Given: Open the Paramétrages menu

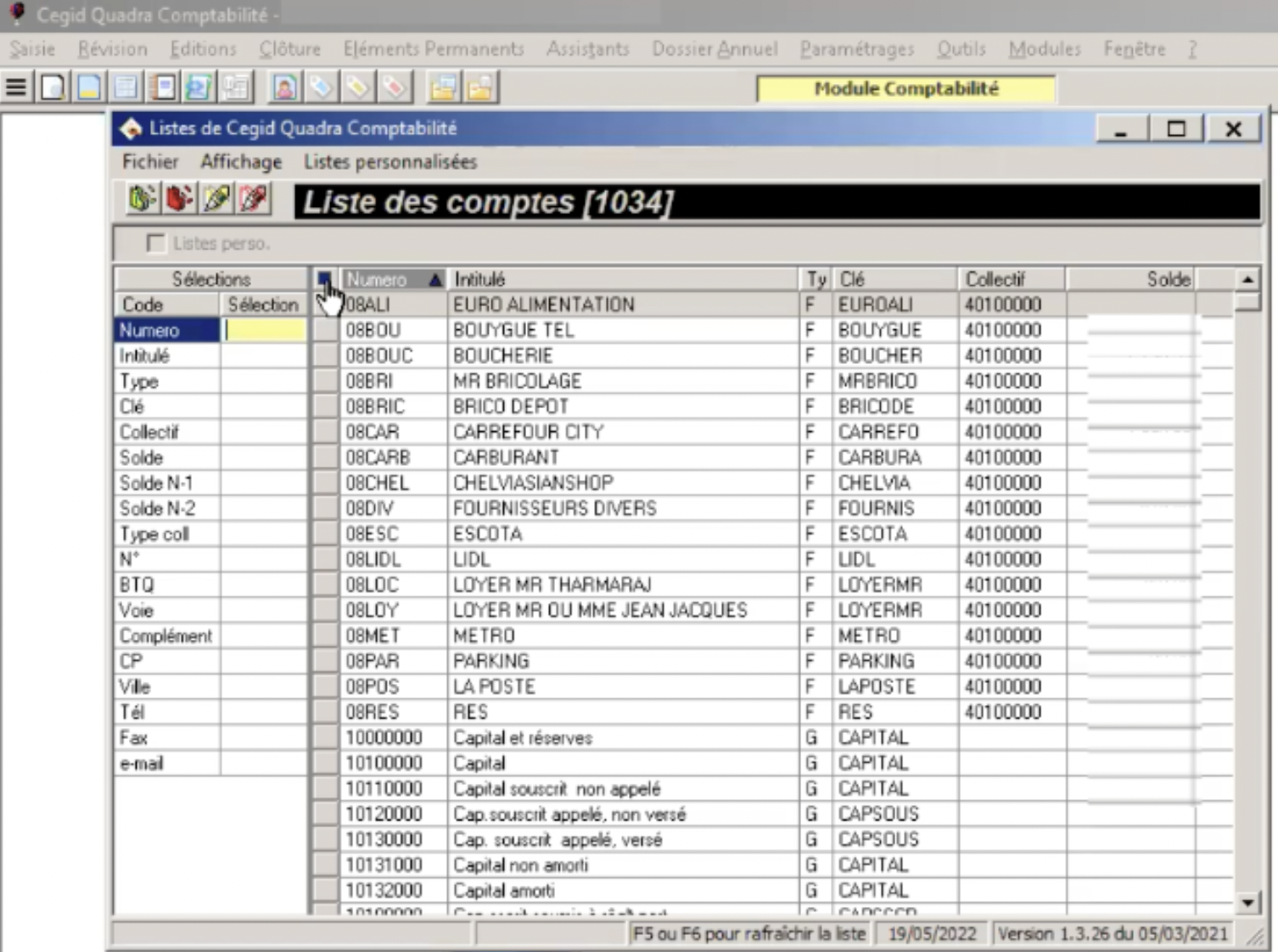Looking at the screenshot, I should (x=857, y=49).
